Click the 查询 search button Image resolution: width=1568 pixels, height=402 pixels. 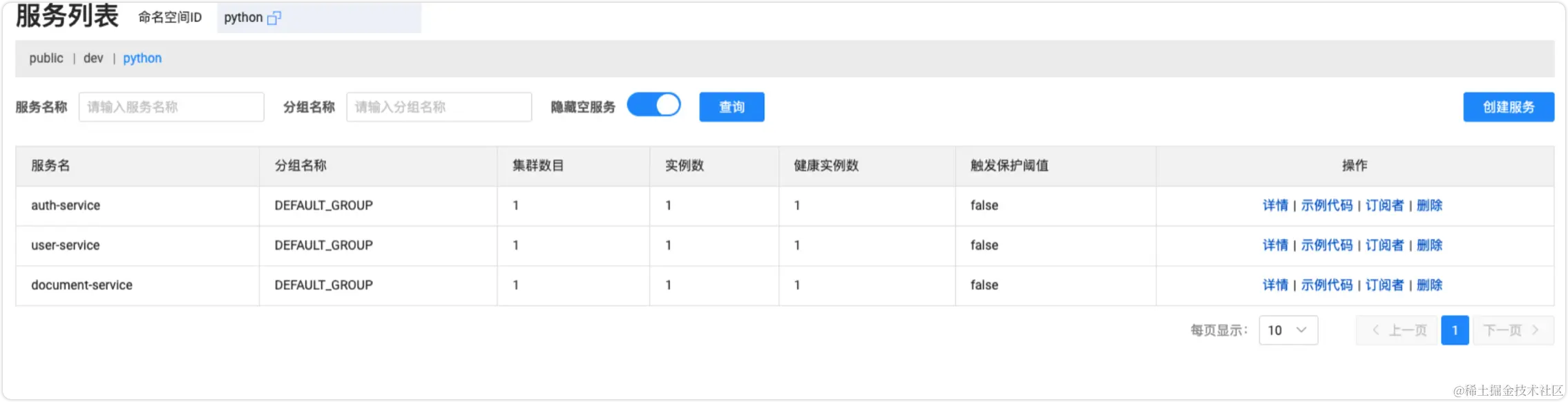point(732,107)
